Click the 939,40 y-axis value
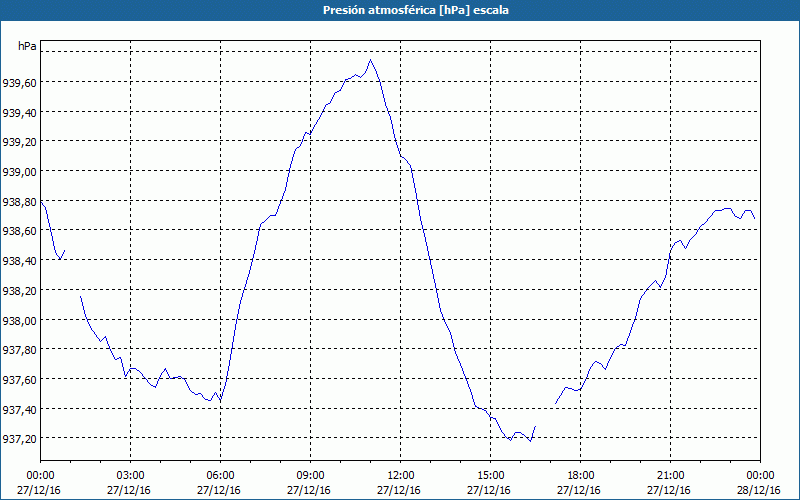This screenshot has height=500, width=800. click(19, 112)
